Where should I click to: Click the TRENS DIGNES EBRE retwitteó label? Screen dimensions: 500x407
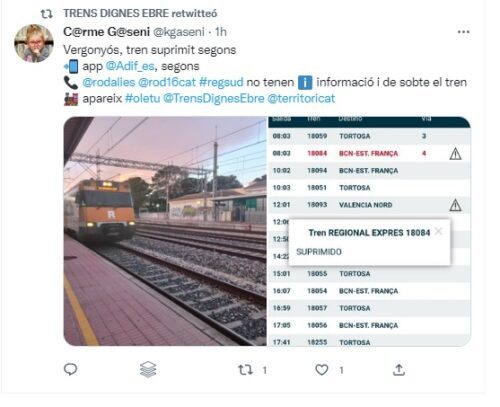[140, 13]
